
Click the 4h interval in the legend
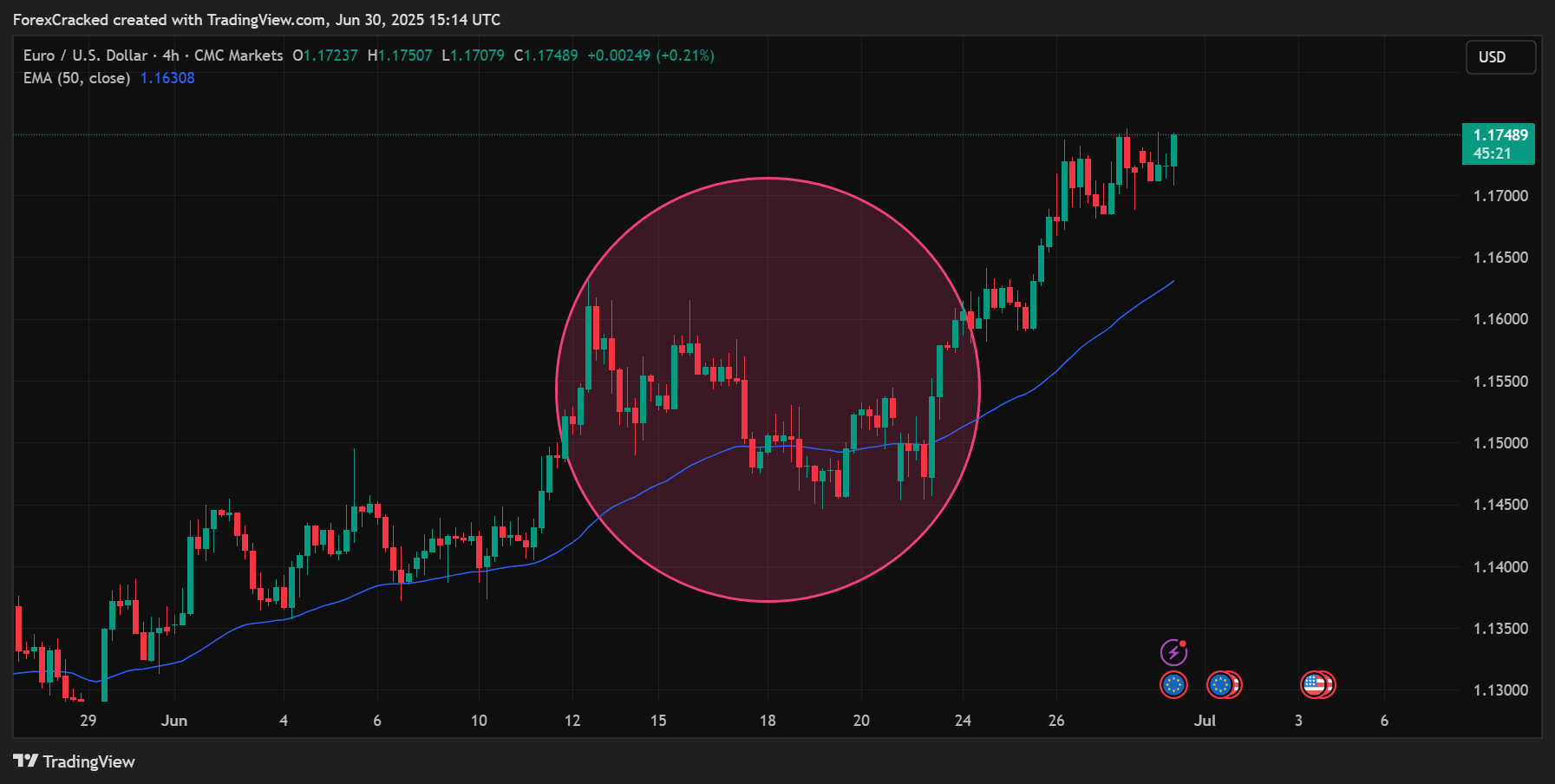point(171,56)
